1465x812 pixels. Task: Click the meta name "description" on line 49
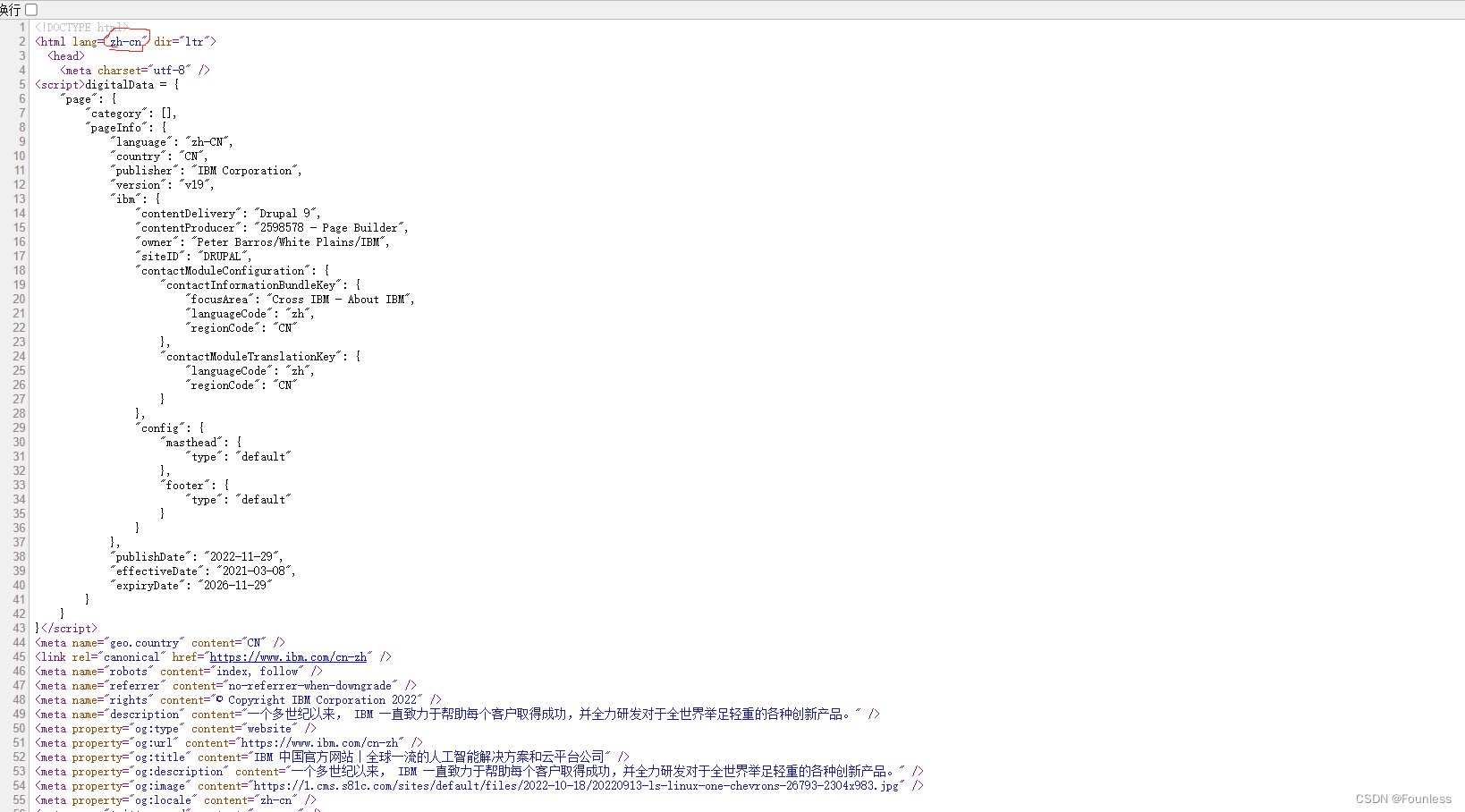click(x=145, y=715)
